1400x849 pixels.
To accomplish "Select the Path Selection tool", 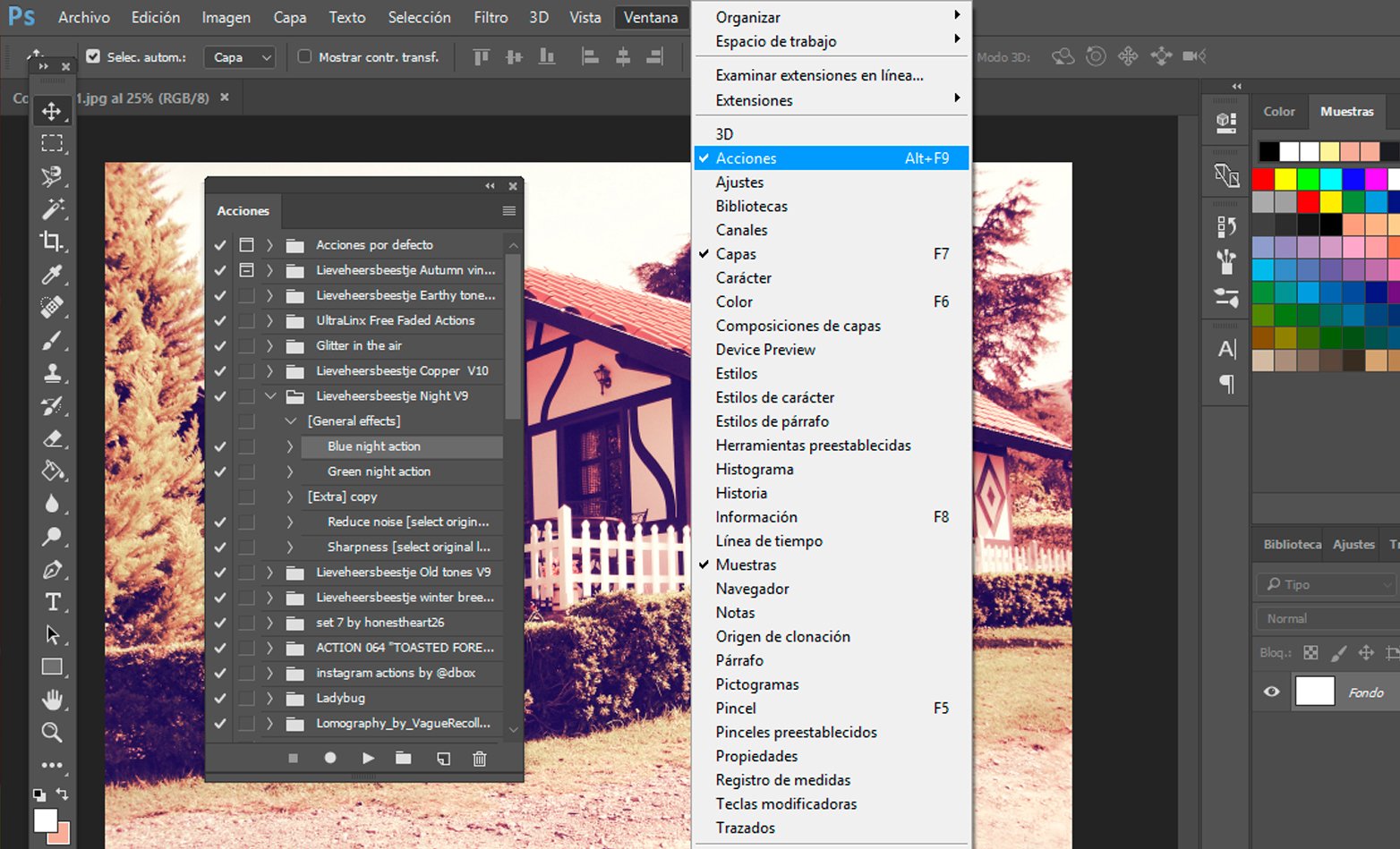I will (52, 635).
